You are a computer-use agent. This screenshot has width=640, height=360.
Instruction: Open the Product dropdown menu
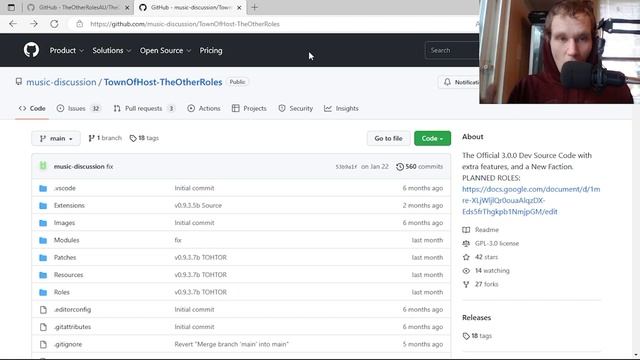(67, 51)
